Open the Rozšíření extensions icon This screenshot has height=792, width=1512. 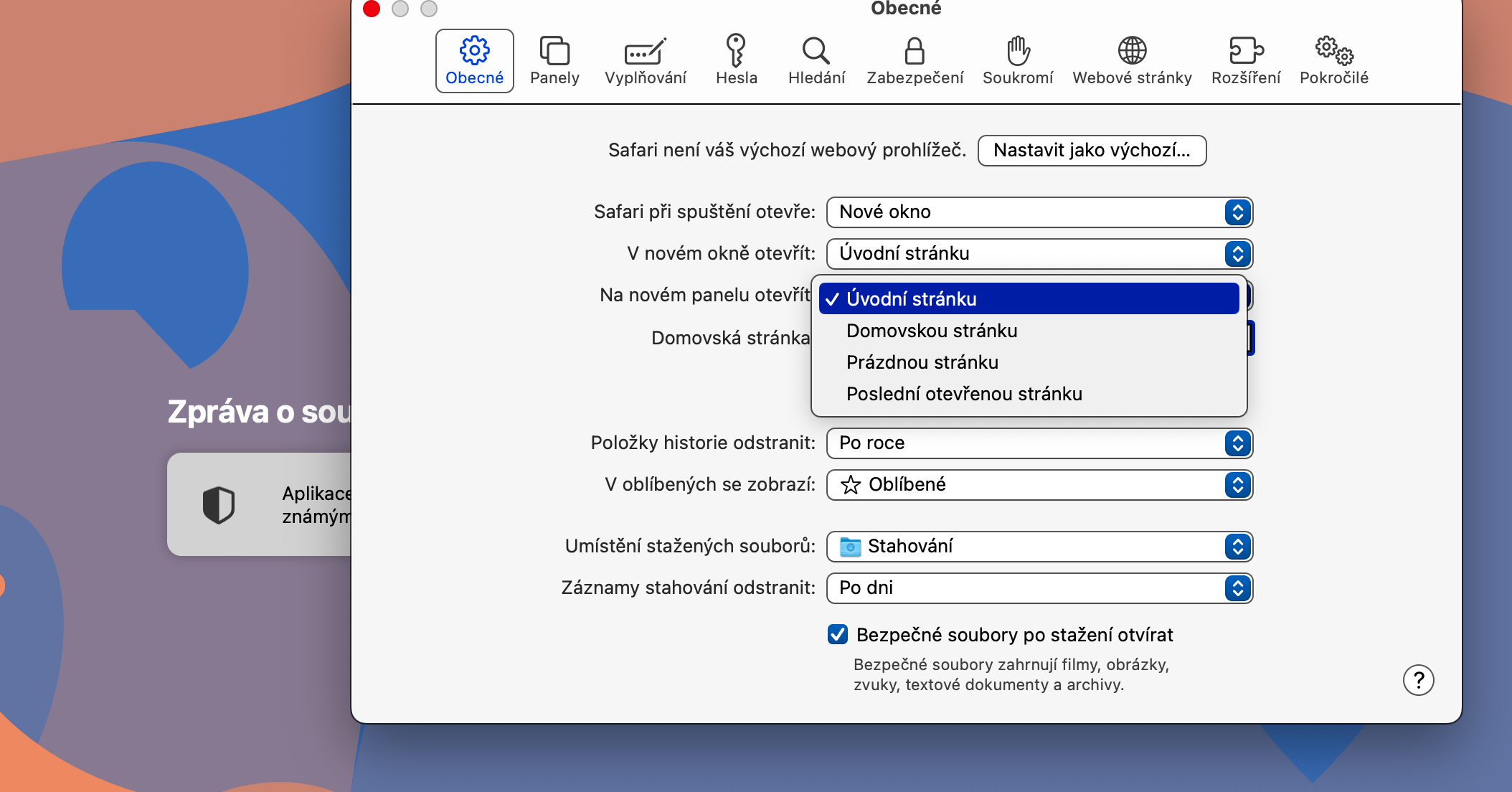pyautogui.click(x=1245, y=52)
